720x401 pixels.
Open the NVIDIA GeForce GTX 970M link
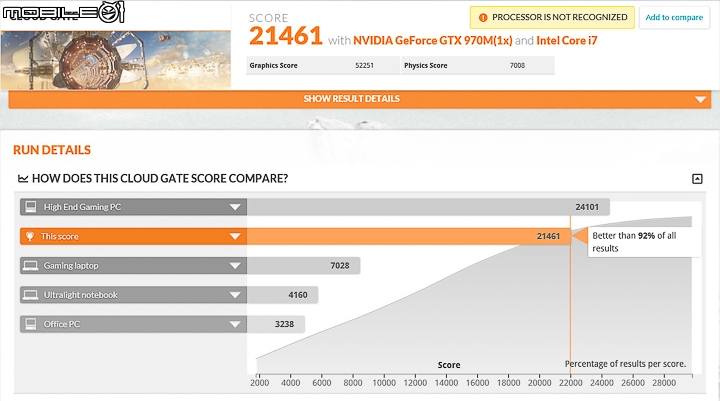pyautogui.click(x=432, y=40)
